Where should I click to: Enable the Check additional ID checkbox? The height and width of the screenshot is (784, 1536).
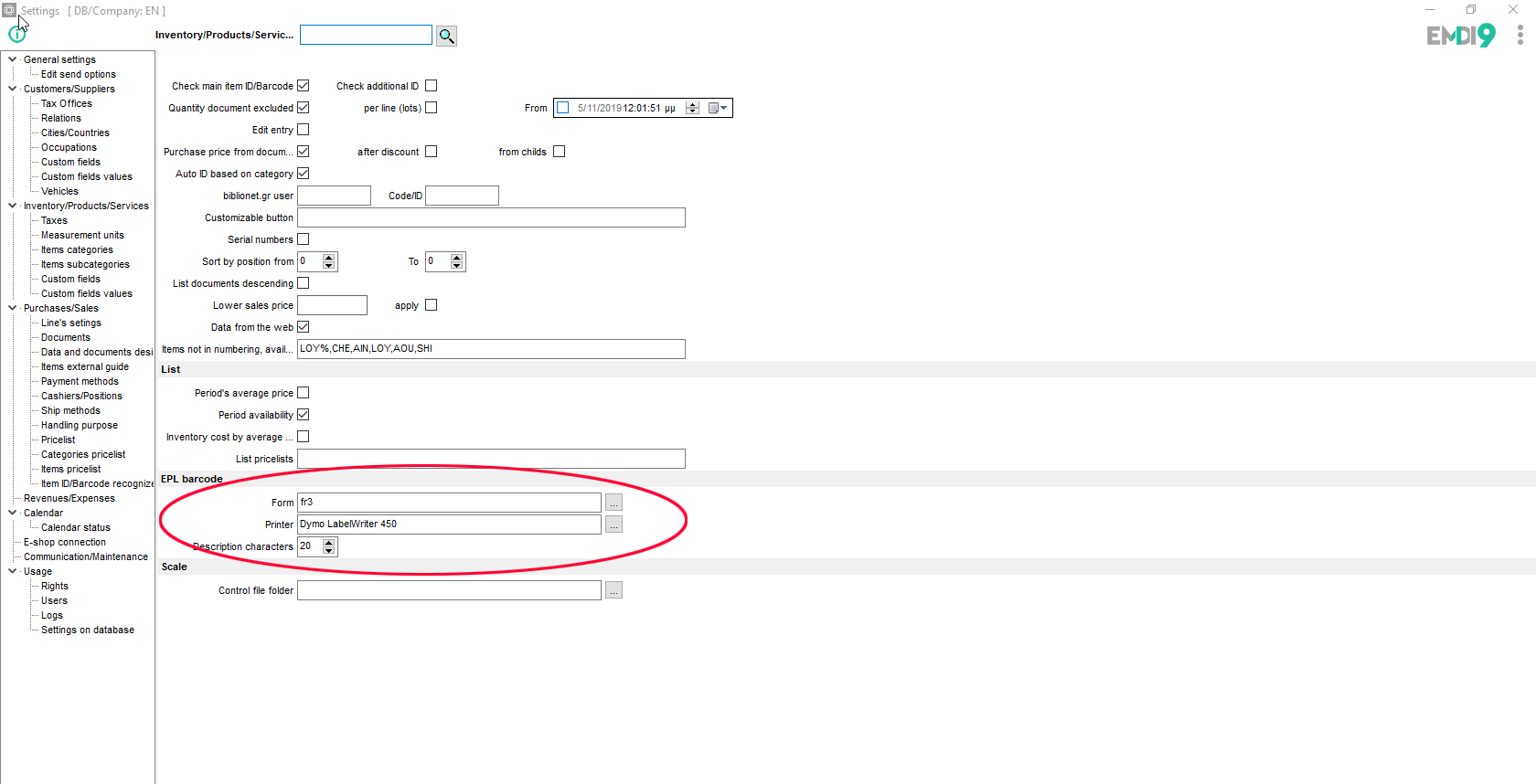tap(432, 86)
